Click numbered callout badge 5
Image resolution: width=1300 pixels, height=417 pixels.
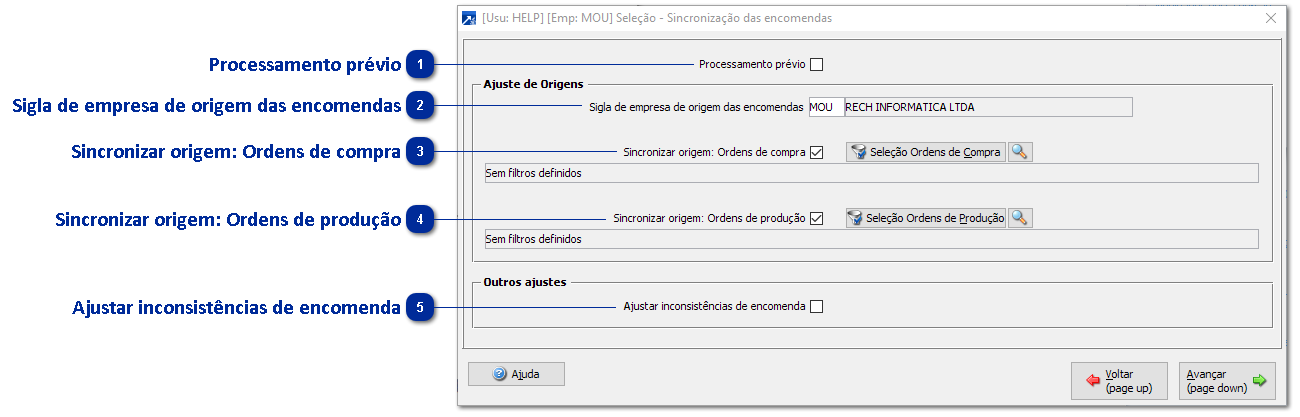[x=421, y=307]
